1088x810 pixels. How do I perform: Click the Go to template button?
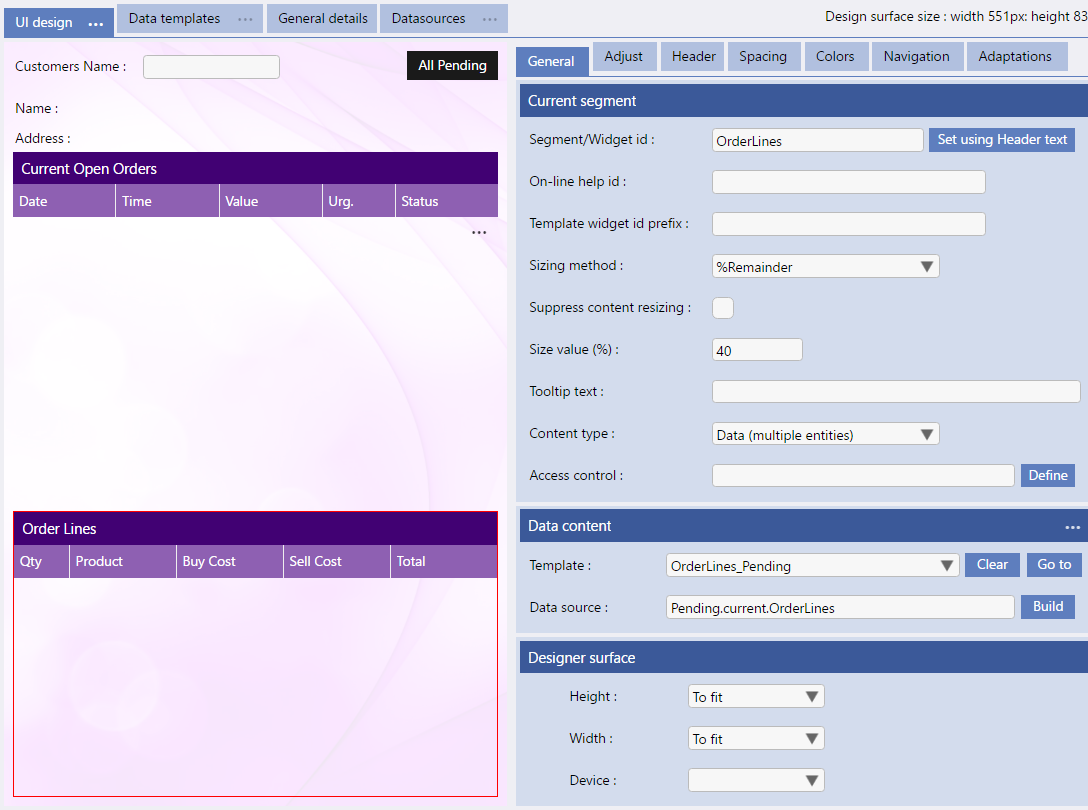[1054, 565]
